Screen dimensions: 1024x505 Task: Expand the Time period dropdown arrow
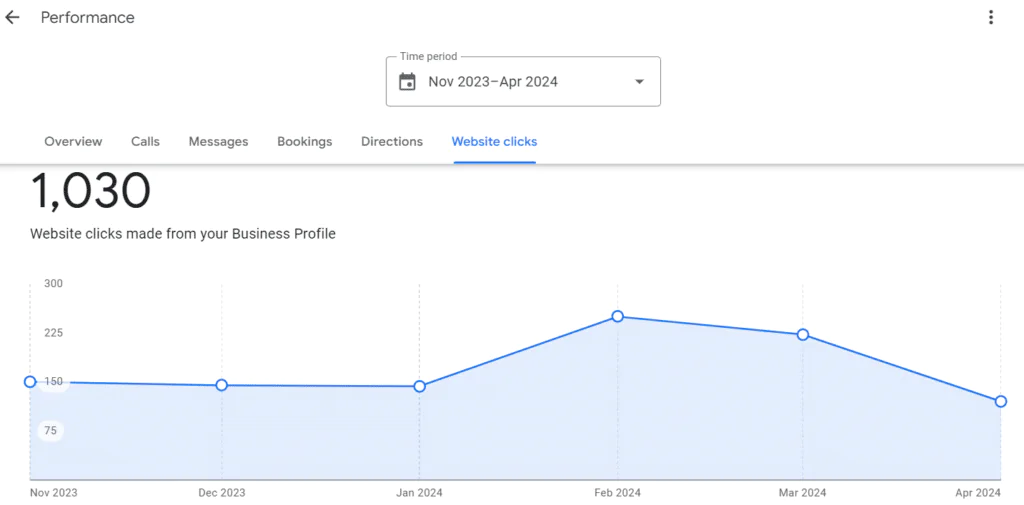pyautogui.click(x=639, y=82)
